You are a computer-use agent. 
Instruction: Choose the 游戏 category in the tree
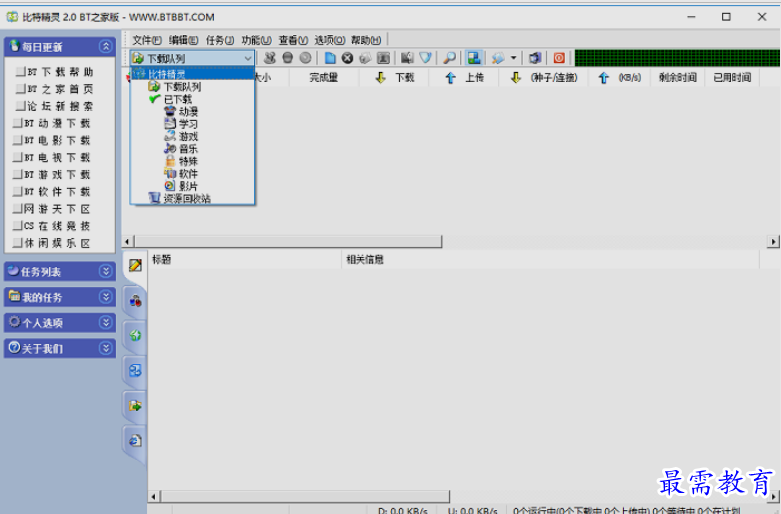coord(188,136)
